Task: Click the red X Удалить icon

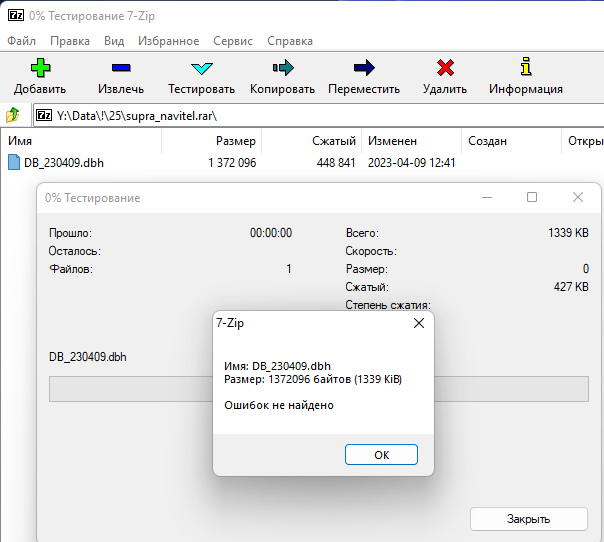Action: 445,69
